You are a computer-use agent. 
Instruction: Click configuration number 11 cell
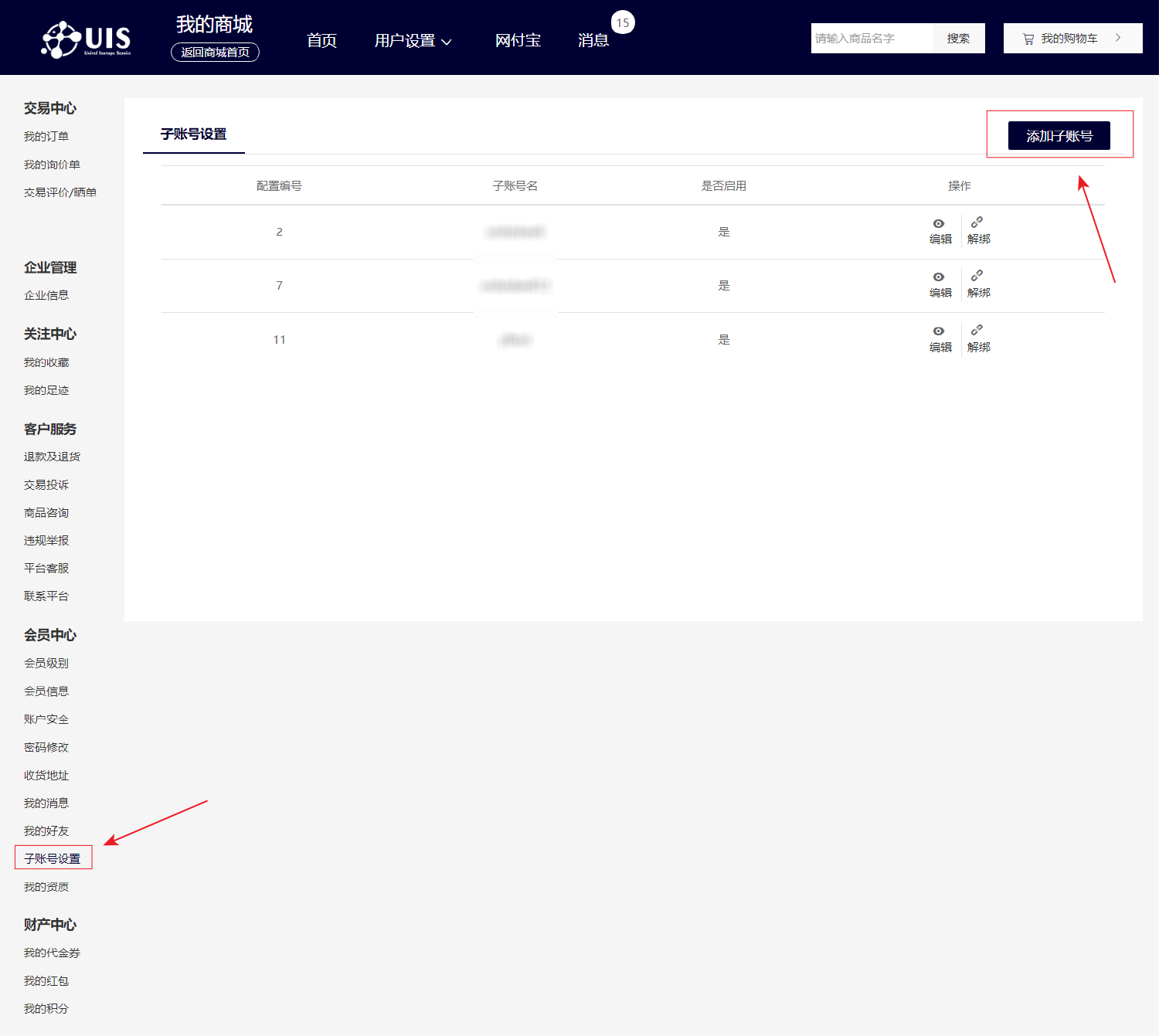click(x=279, y=339)
